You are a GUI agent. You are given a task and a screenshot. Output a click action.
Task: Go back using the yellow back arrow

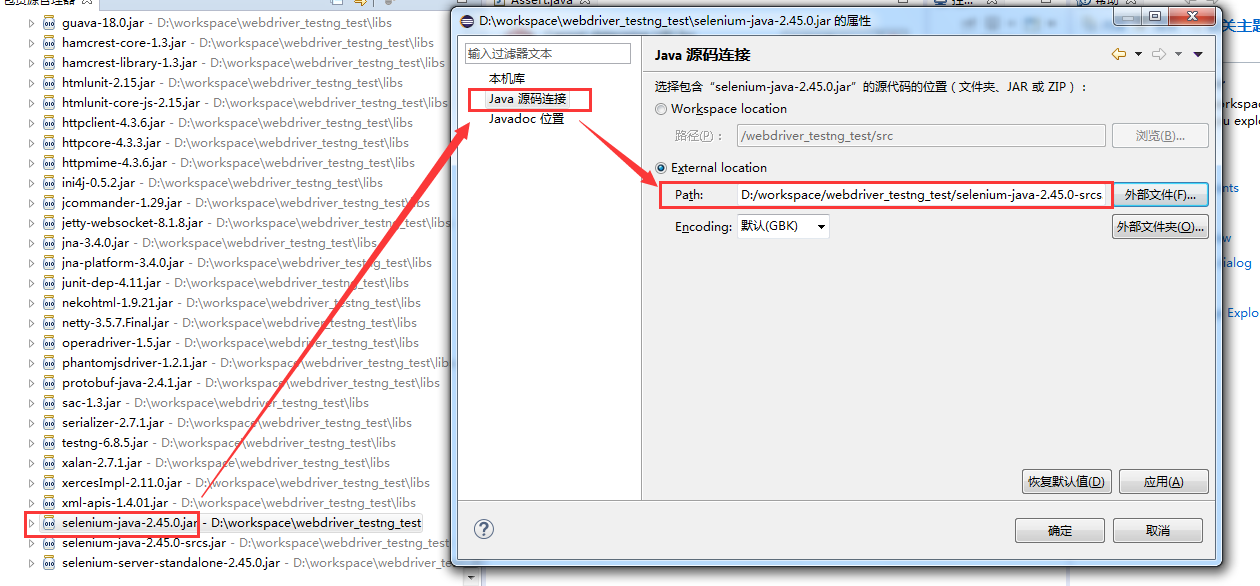(1118, 54)
